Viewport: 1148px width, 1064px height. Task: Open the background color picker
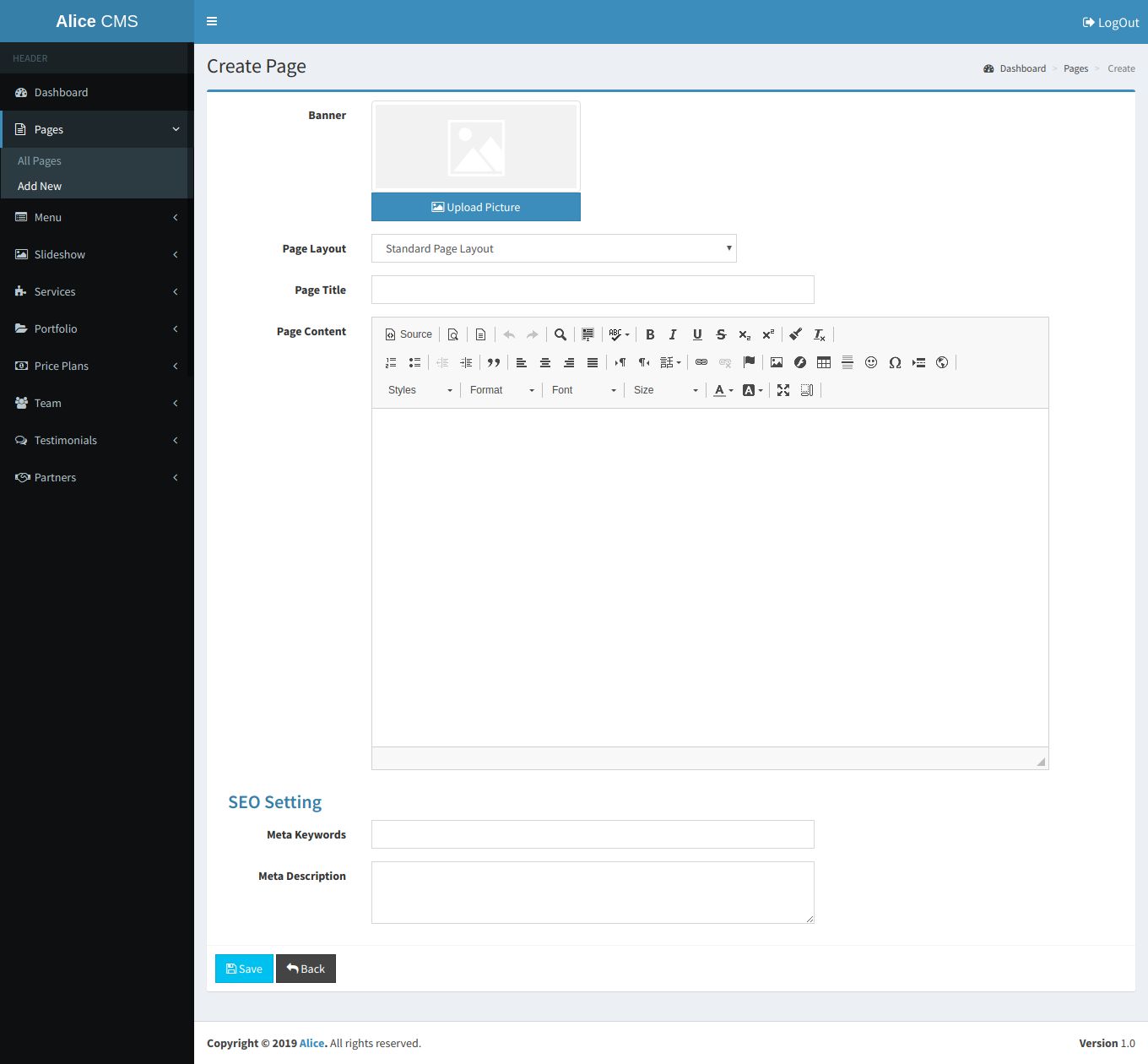(752, 390)
